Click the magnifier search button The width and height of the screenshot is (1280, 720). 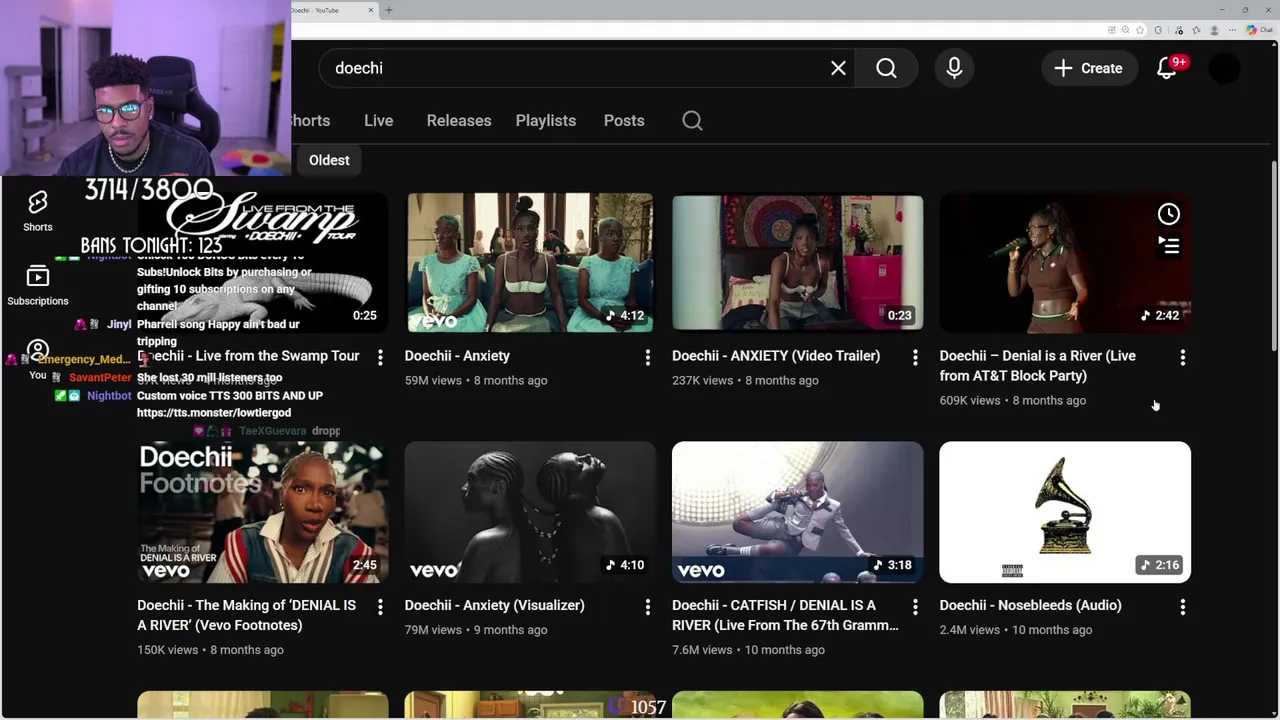pyautogui.click(x=886, y=68)
